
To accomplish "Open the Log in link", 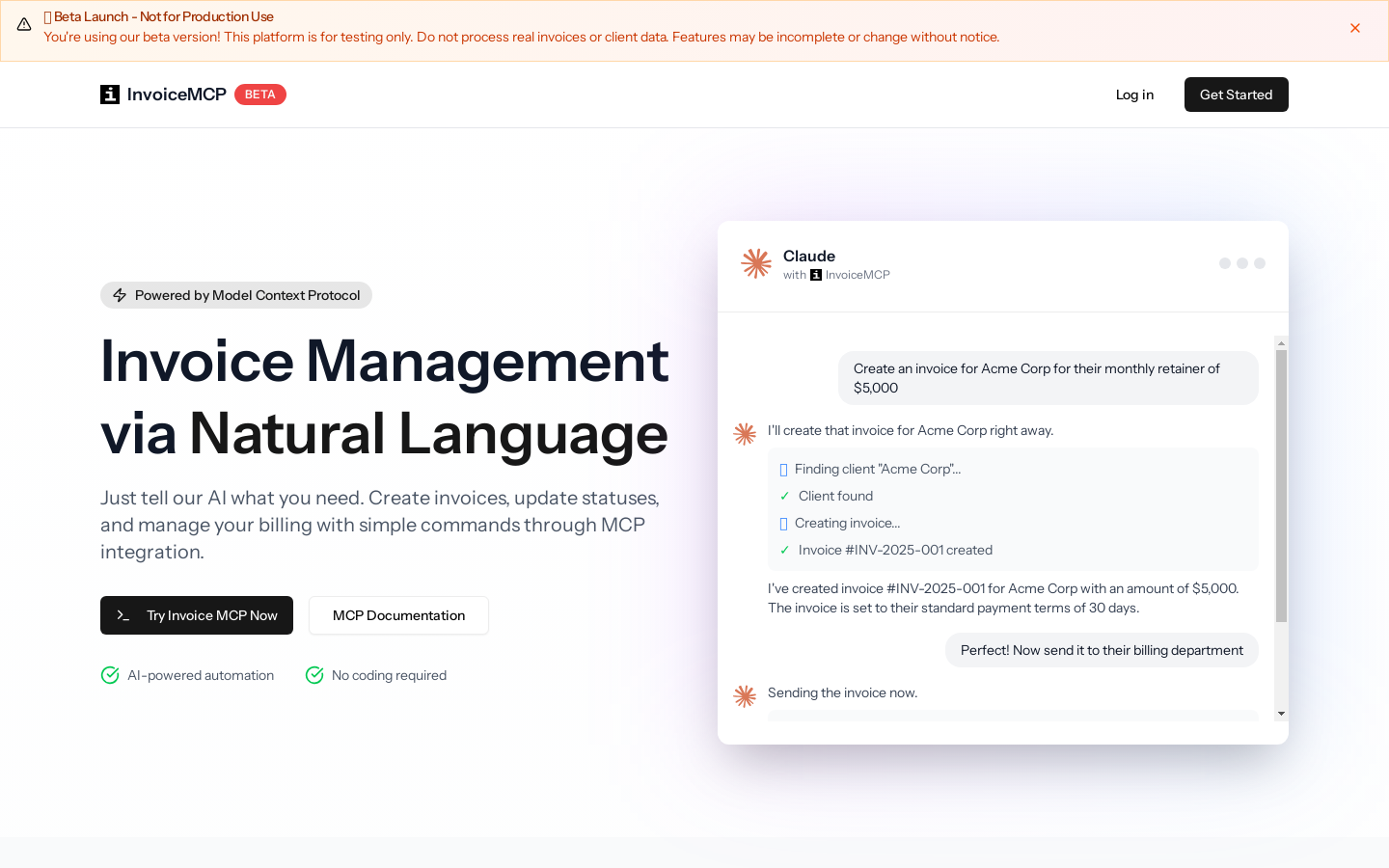I will [1134, 95].
